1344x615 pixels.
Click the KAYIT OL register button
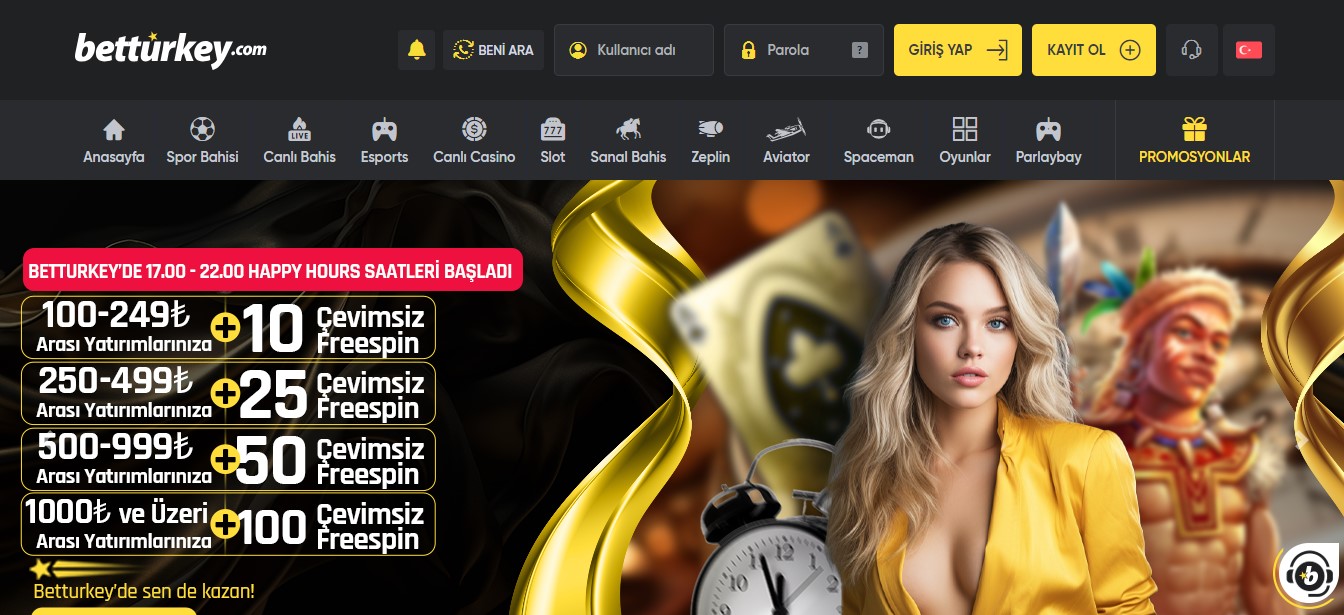click(x=1094, y=50)
